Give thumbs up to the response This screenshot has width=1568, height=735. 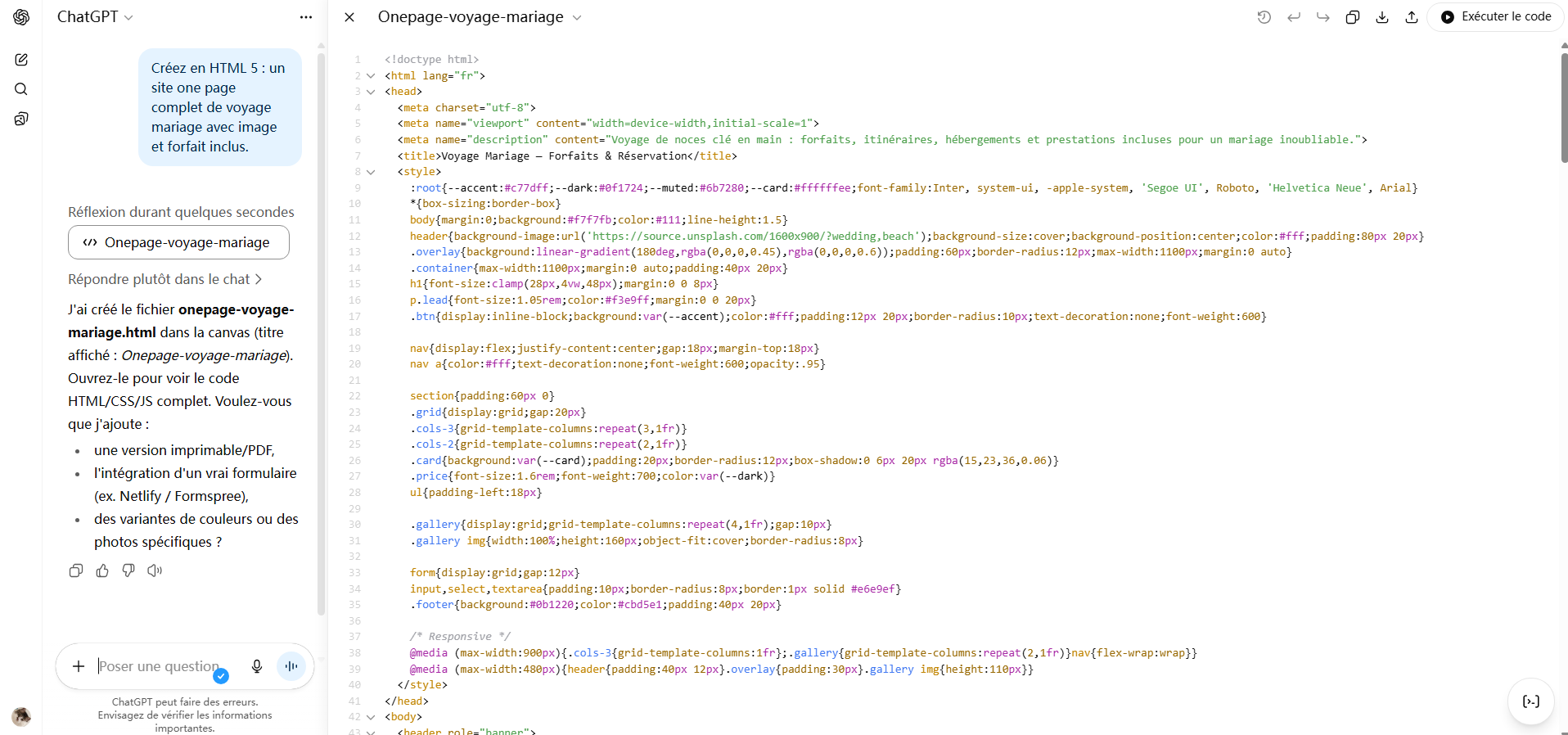coord(102,570)
